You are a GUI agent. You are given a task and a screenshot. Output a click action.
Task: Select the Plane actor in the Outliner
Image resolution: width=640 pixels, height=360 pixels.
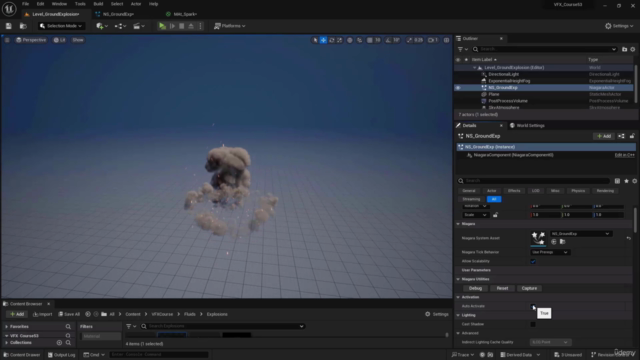pos(493,94)
